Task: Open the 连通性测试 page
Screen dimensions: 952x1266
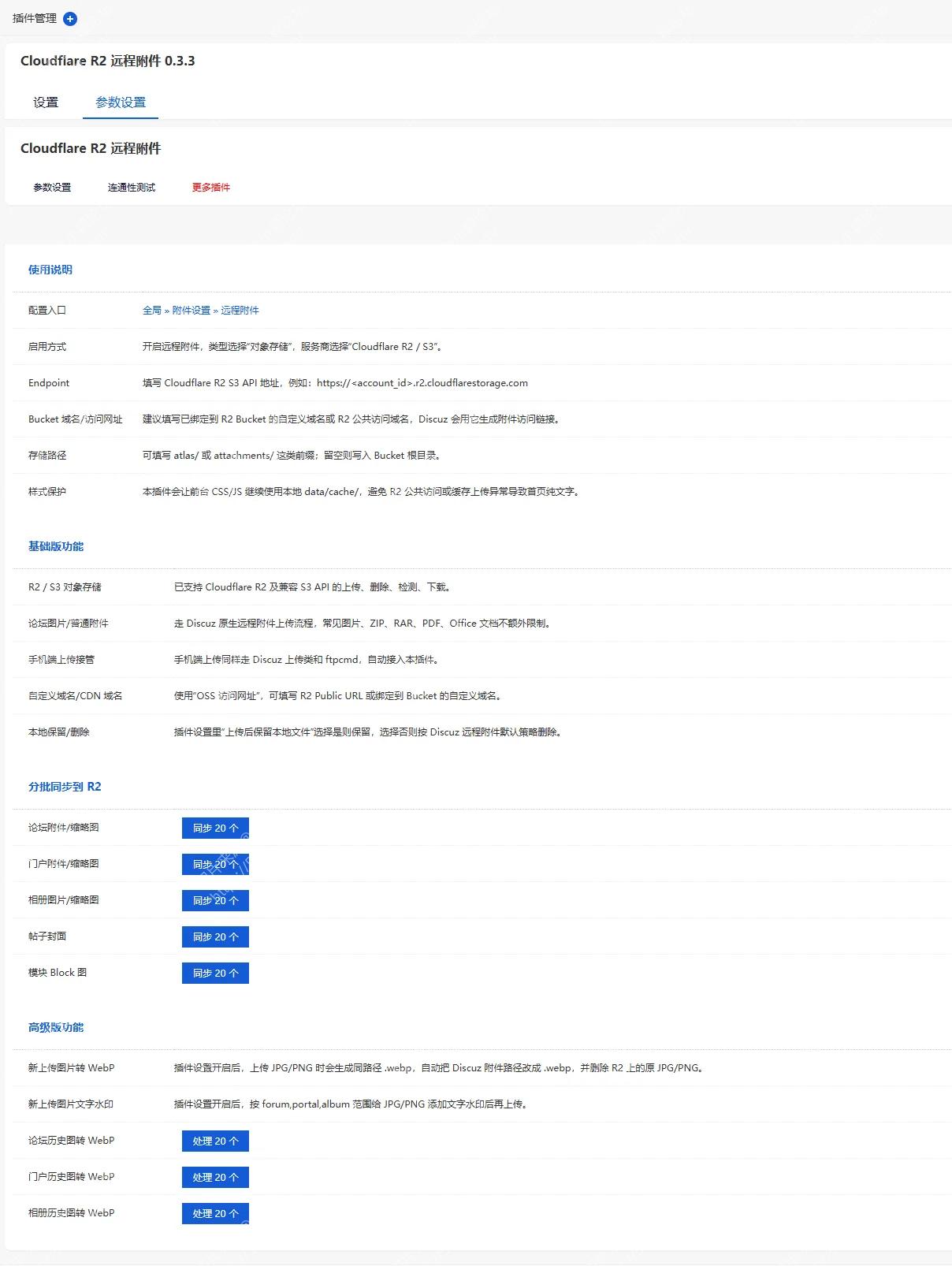Action: [132, 188]
